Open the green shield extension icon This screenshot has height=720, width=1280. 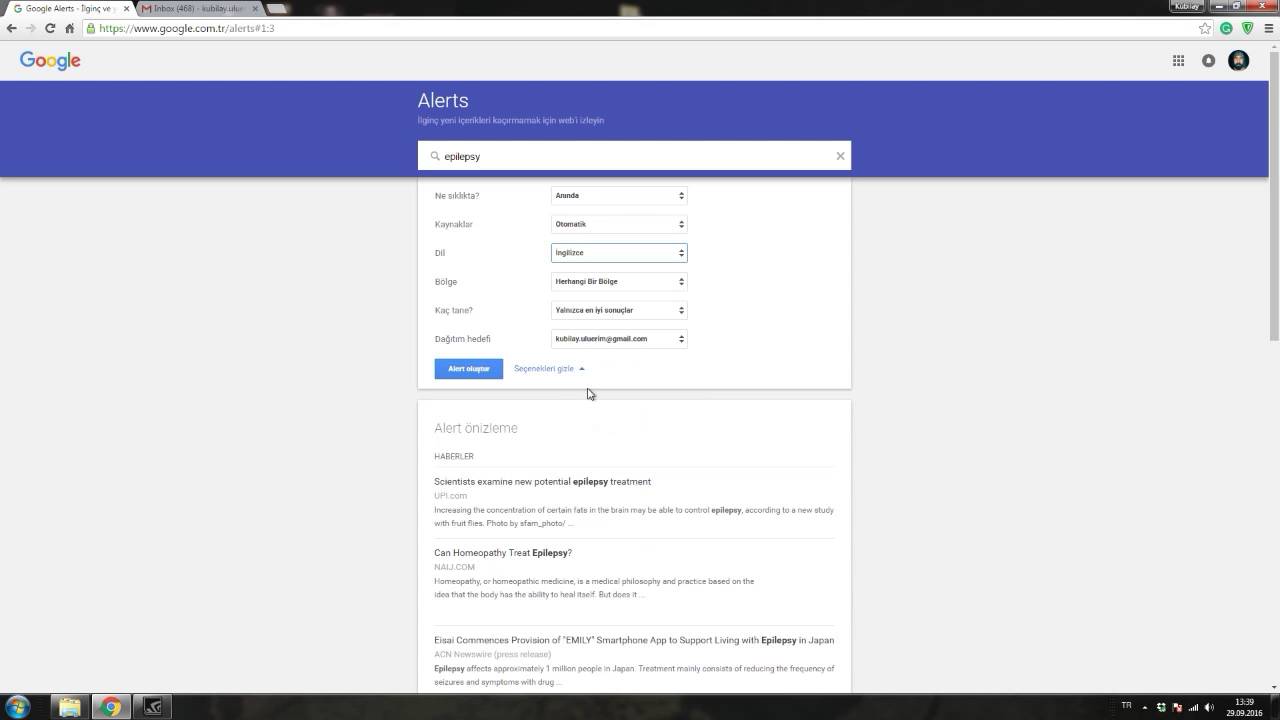click(x=1247, y=28)
